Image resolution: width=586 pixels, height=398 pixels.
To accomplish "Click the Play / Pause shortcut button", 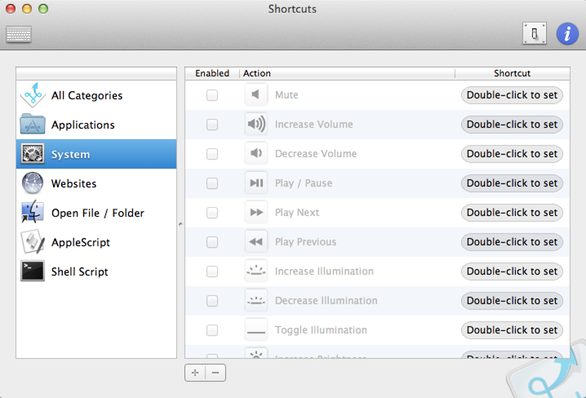I will coord(512,183).
